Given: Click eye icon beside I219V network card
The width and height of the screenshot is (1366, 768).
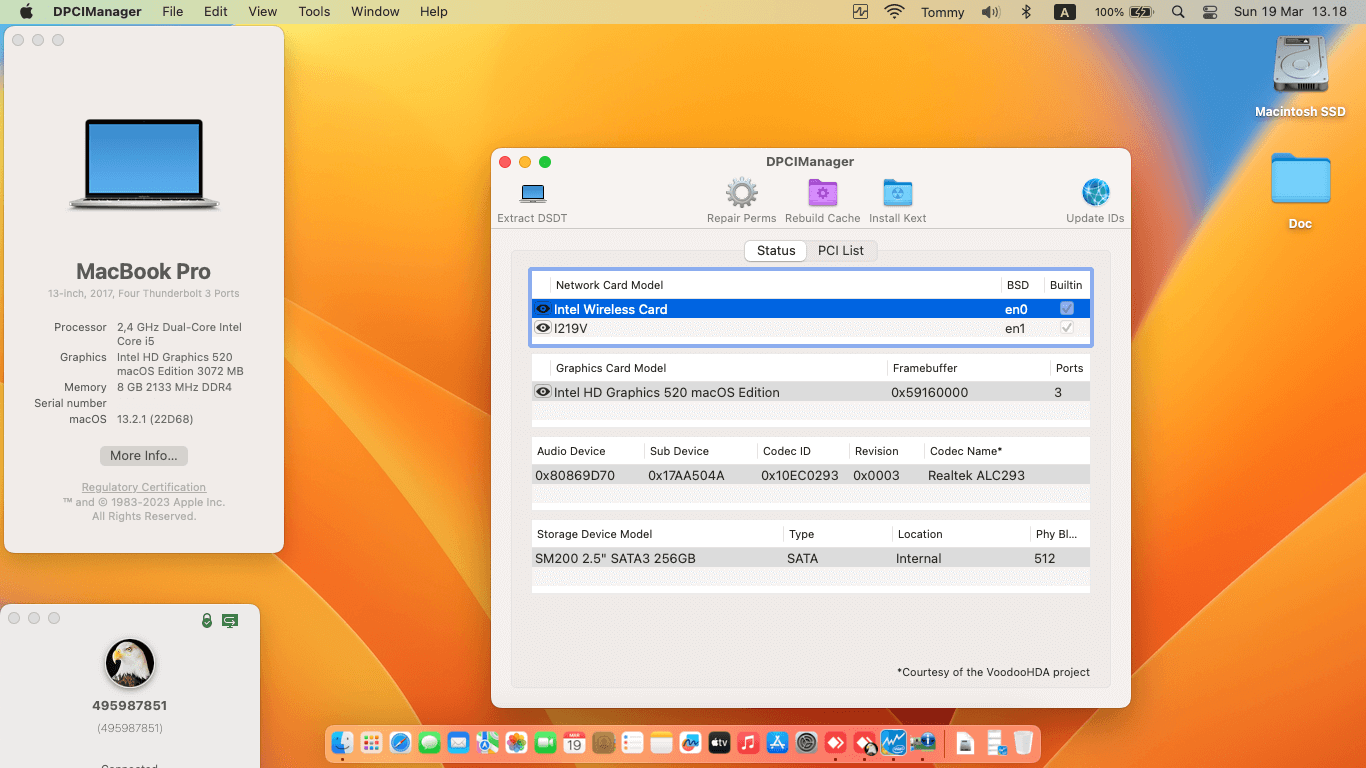Looking at the screenshot, I should [543, 328].
